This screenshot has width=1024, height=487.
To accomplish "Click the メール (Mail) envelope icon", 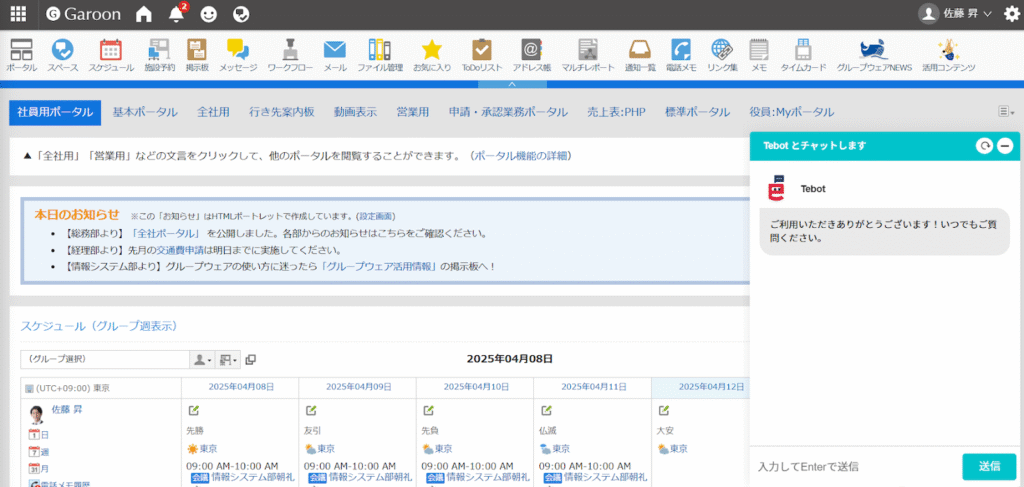I will [335, 54].
